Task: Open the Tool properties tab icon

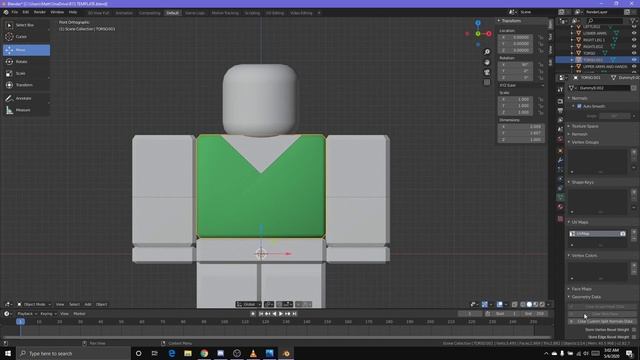Action: click(560, 89)
